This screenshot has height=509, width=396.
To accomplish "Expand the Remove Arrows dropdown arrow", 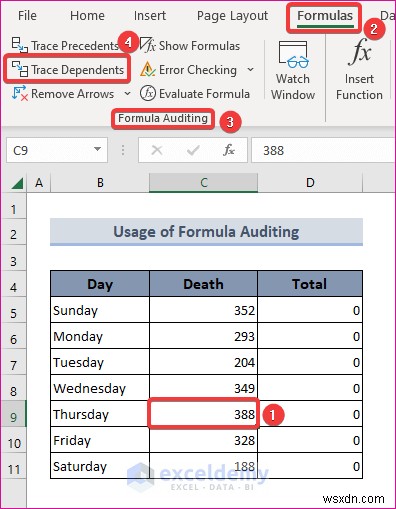I will [x=127, y=94].
